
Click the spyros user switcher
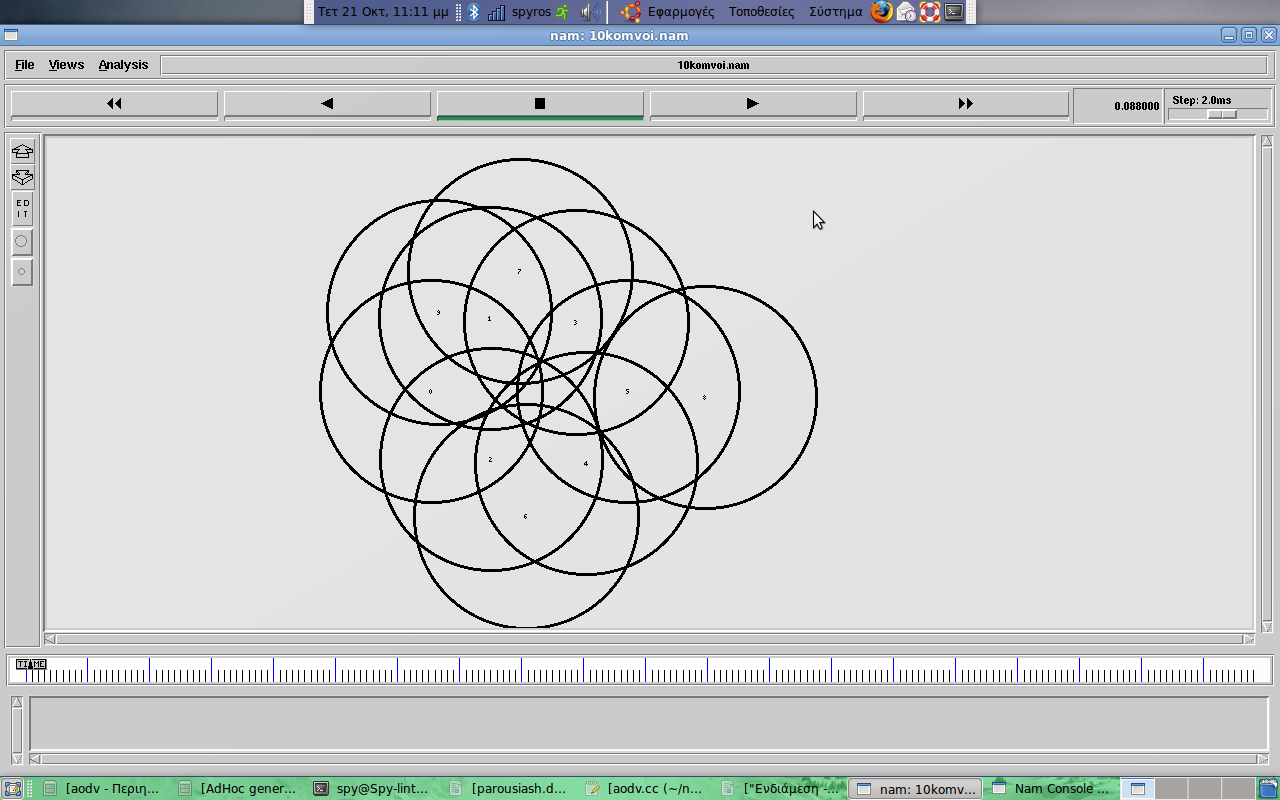pos(541,12)
